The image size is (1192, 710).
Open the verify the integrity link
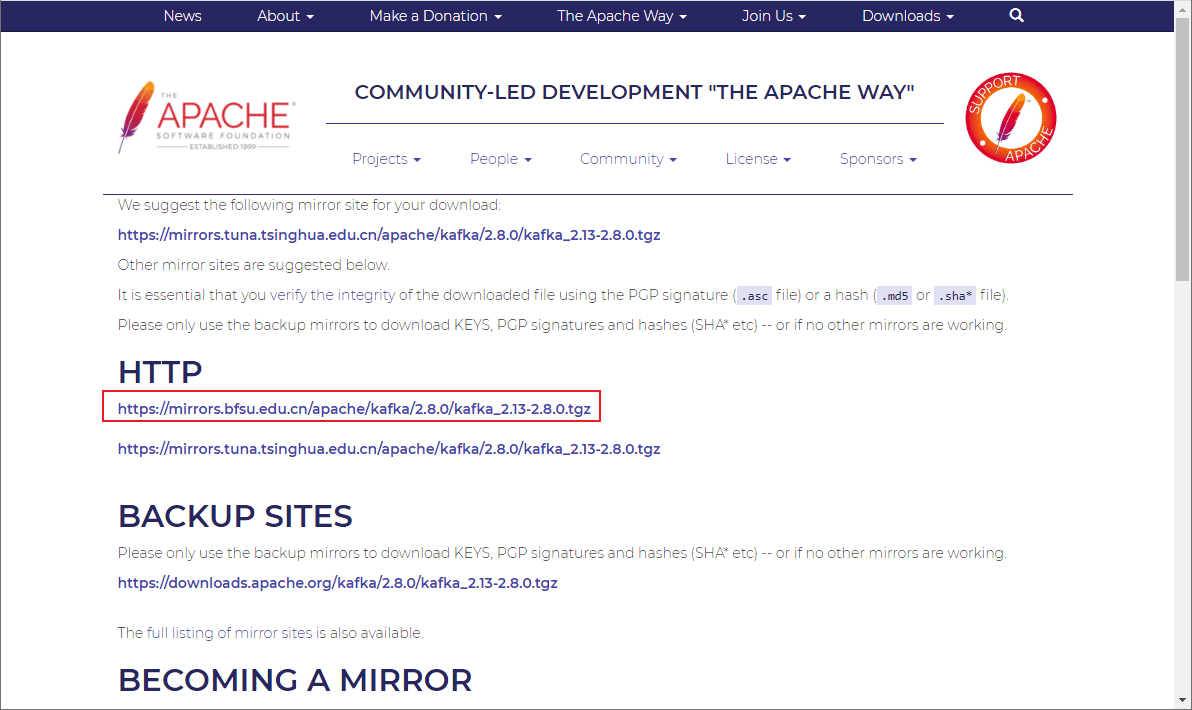click(332, 295)
